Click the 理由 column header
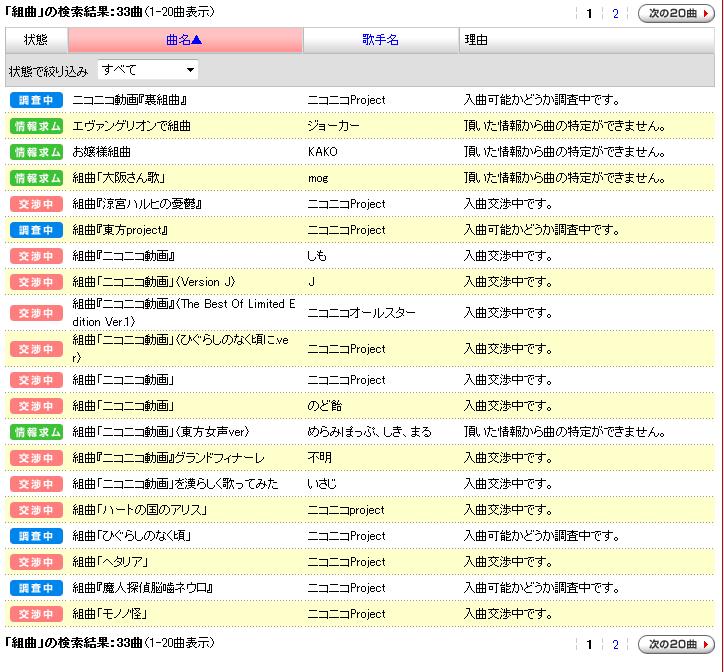 coord(586,40)
